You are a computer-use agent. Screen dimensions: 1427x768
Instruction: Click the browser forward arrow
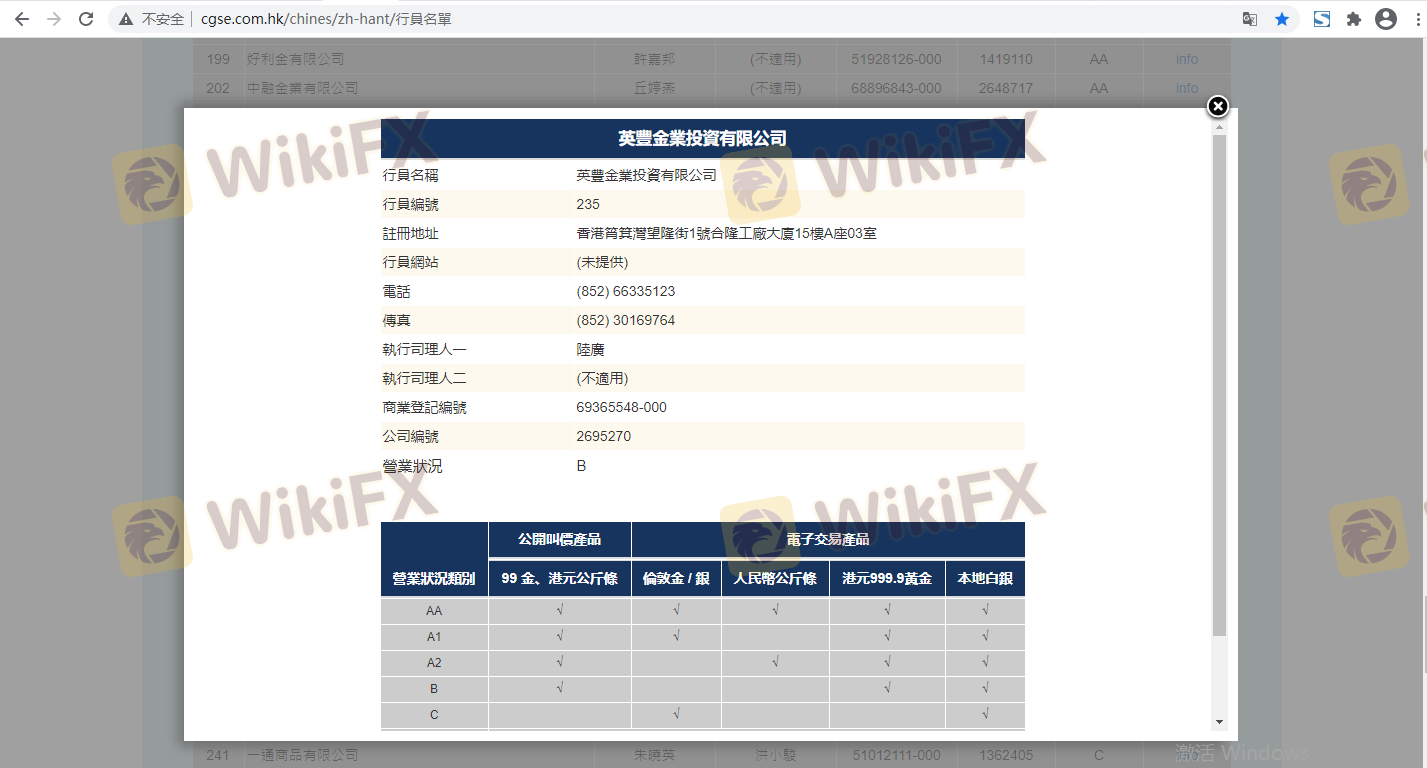coord(53,19)
